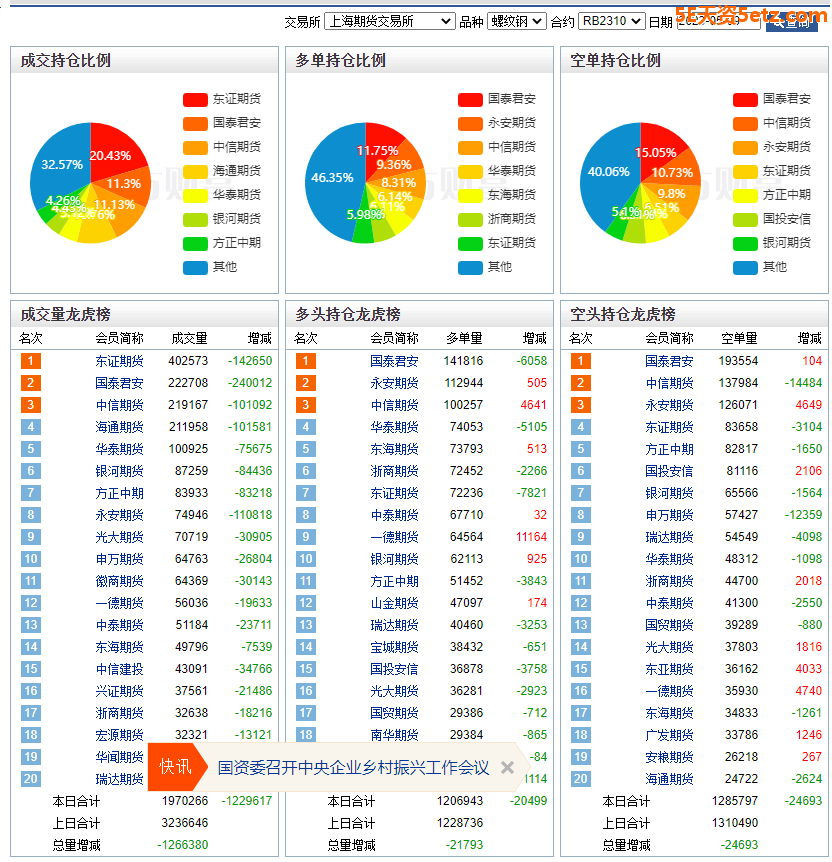Click red 东证期货 legend swatch in 成交持仓比例
Image resolution: width=832 pixels, height=862 pixels.
pos(195,100)
